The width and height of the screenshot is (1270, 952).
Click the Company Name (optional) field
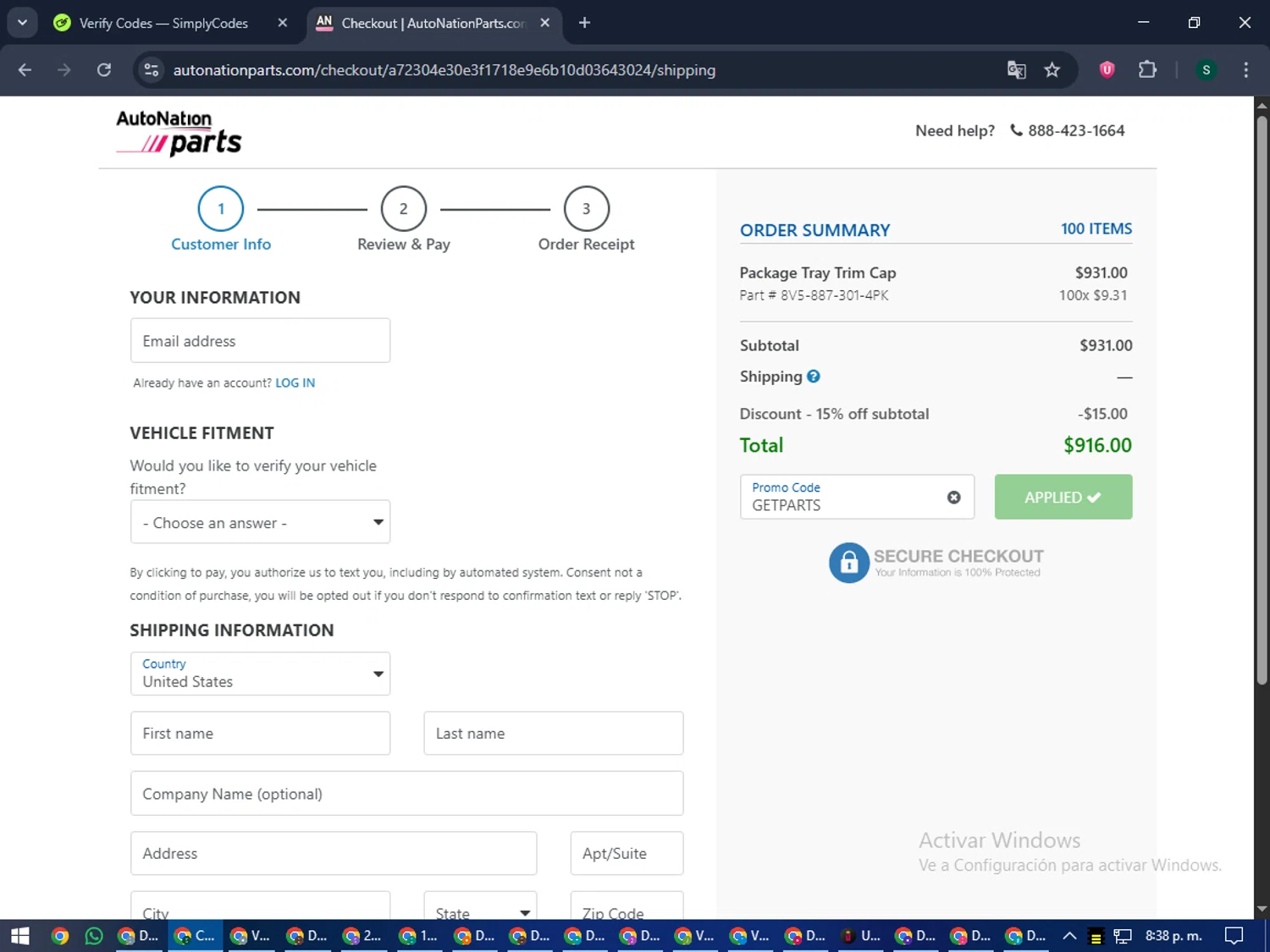(x=406, y=793)
